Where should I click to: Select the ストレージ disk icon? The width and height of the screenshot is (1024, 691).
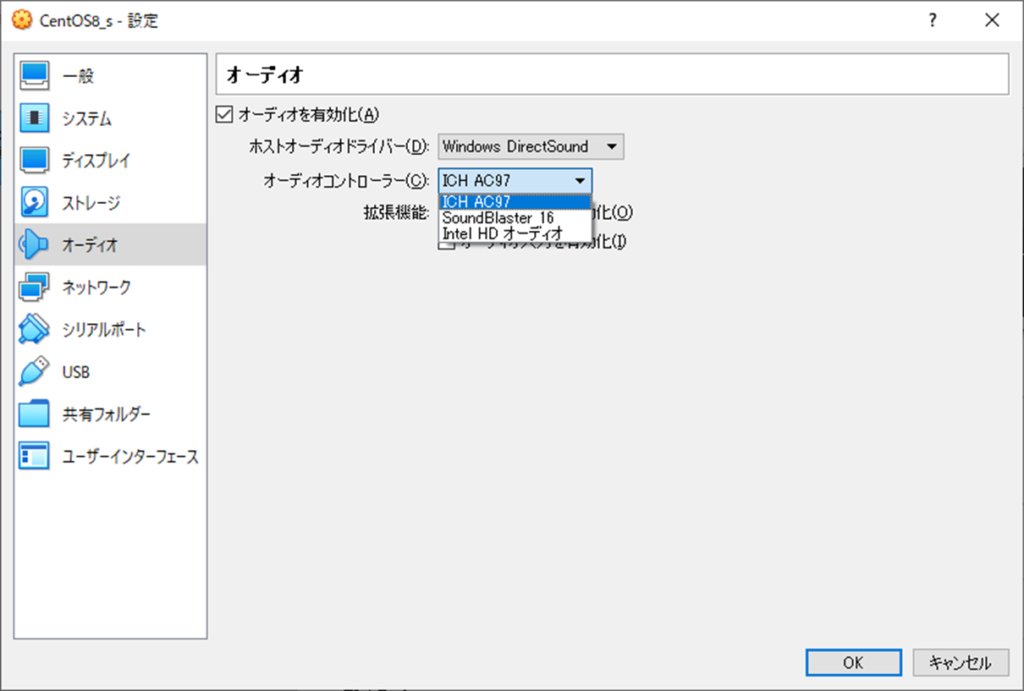pyautogui.click(x=34, y=202)
